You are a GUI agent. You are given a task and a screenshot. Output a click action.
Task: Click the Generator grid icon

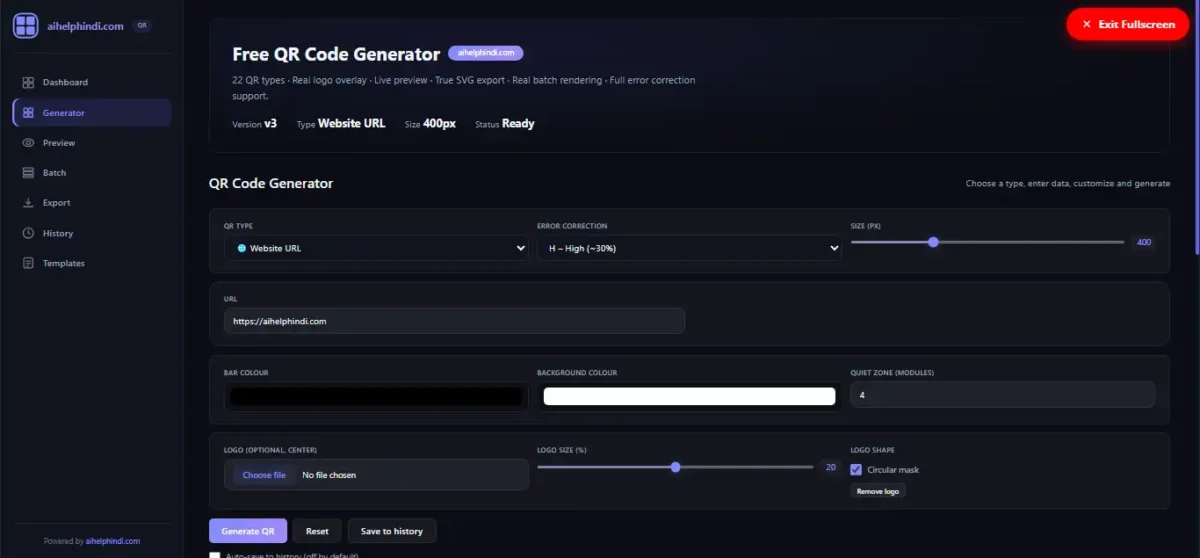tap(29, 113)
